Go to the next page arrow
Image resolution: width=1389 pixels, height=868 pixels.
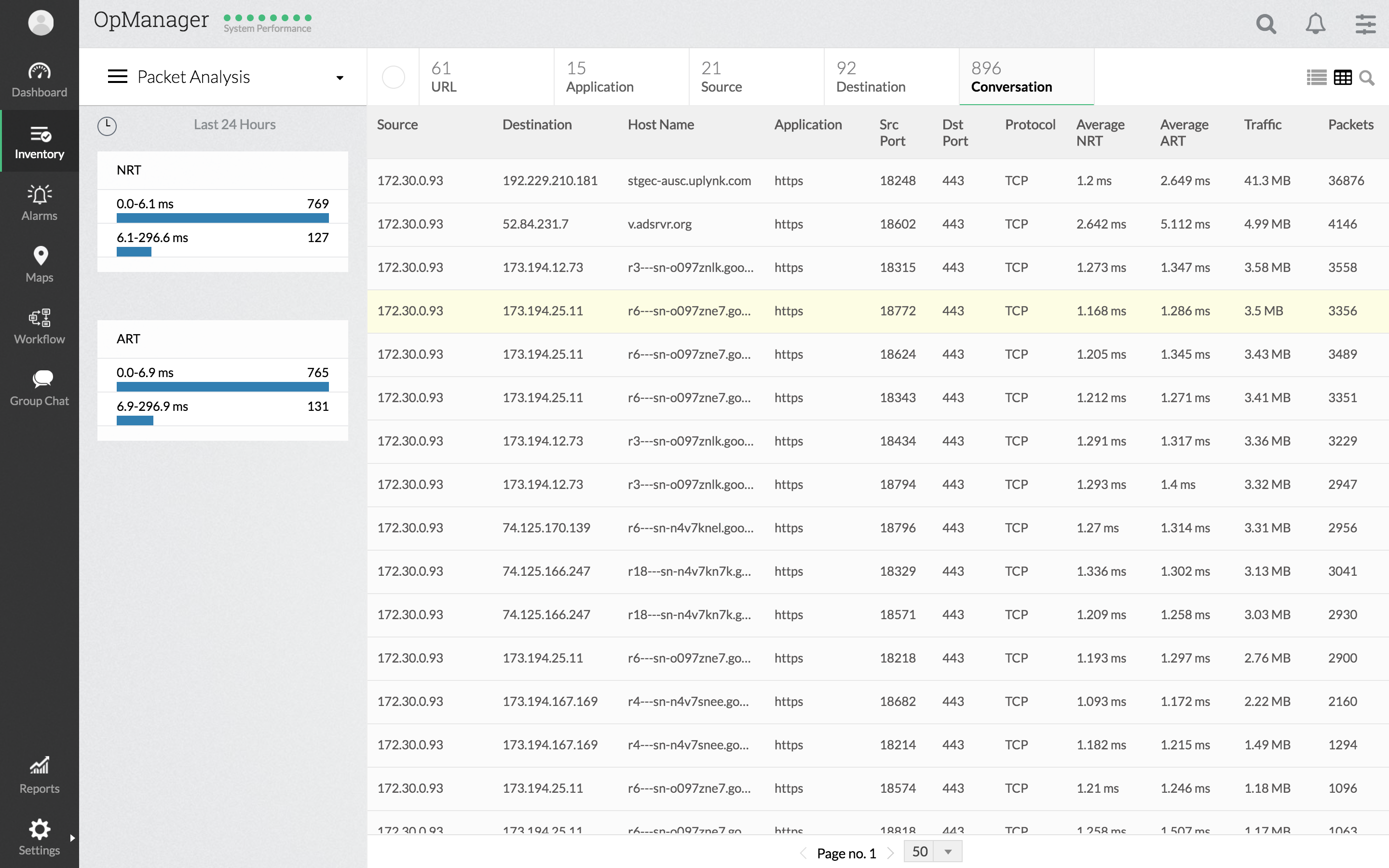[890, 853]
